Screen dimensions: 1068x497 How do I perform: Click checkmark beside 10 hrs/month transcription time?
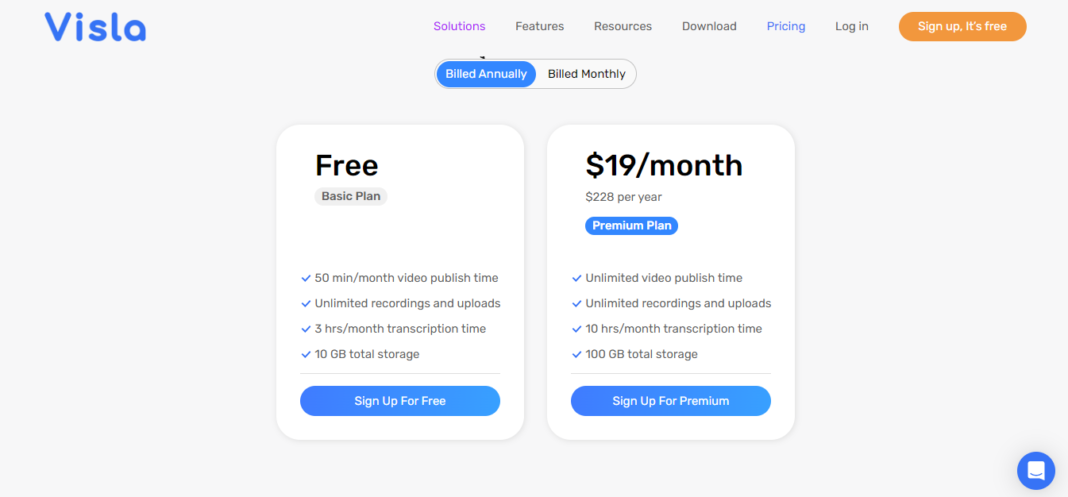coord(577,329)
